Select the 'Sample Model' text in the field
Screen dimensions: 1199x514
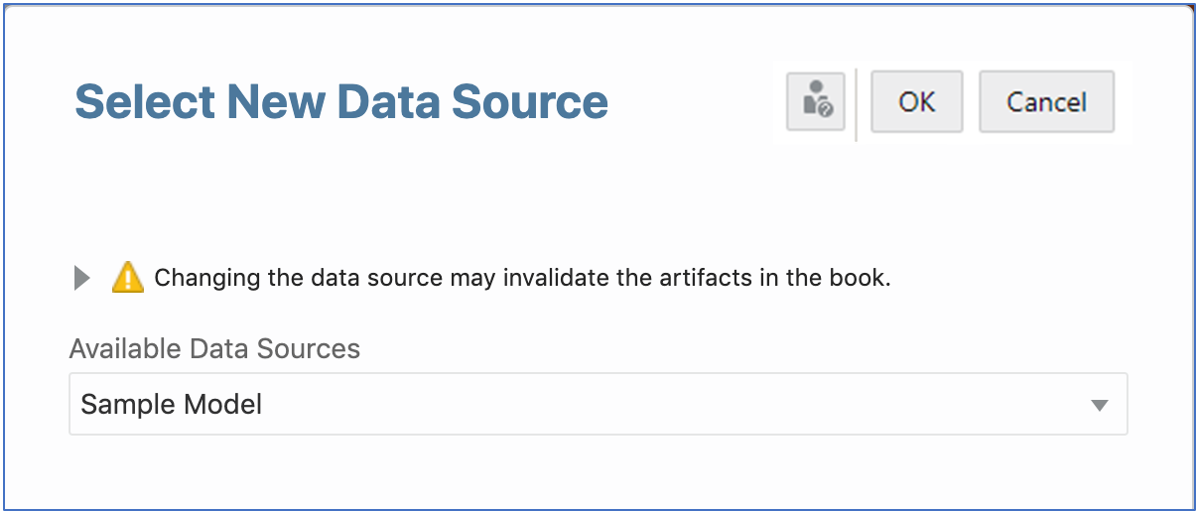pyautogui.click(x=171, y=405)
